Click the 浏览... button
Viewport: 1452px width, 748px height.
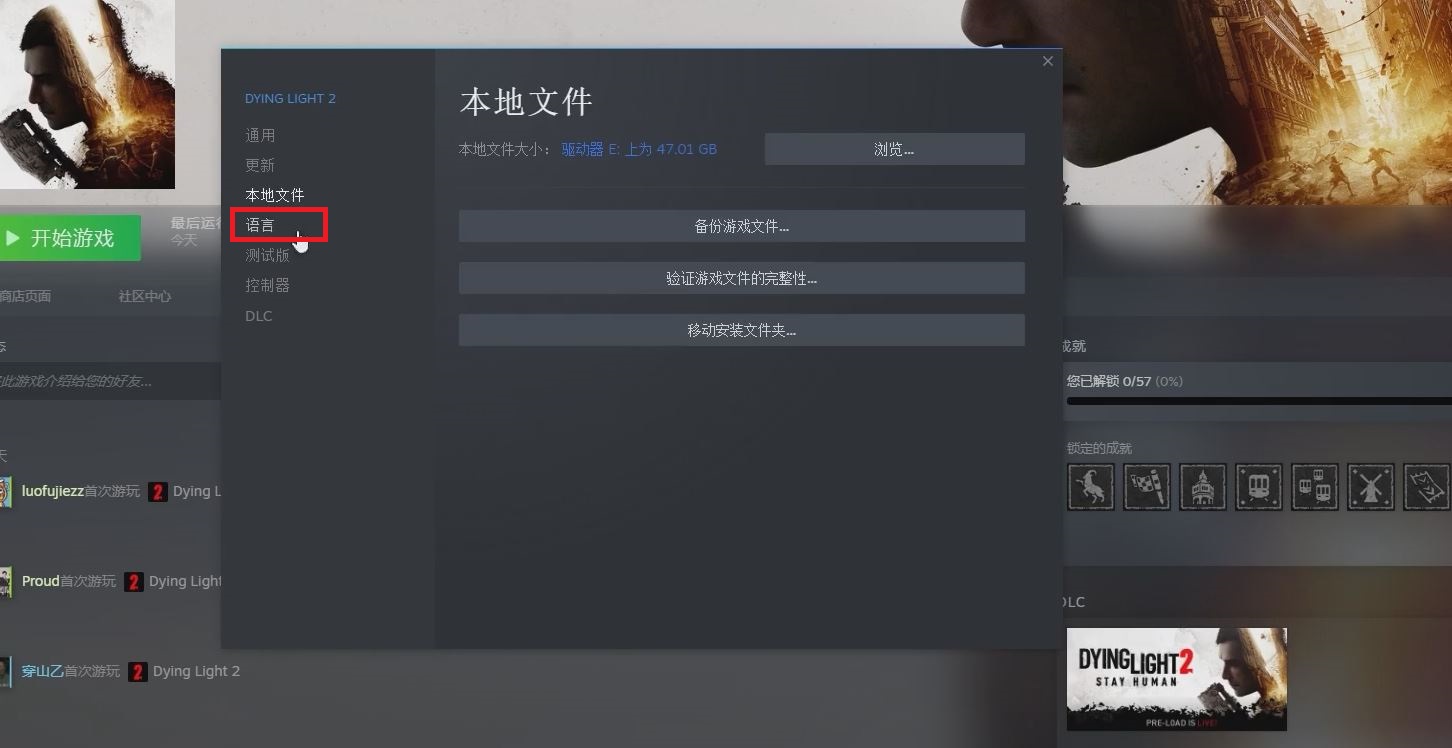(894, 149)
